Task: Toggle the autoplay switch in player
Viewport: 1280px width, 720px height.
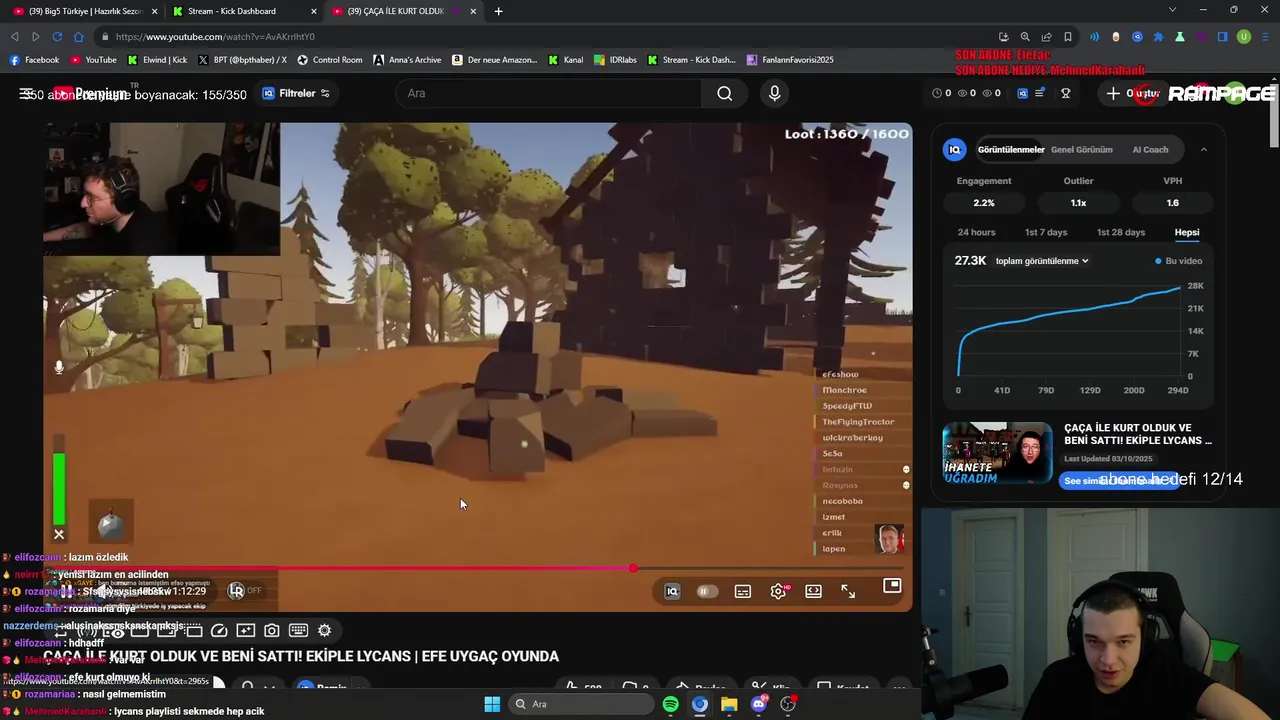Action: coord(707,591)
